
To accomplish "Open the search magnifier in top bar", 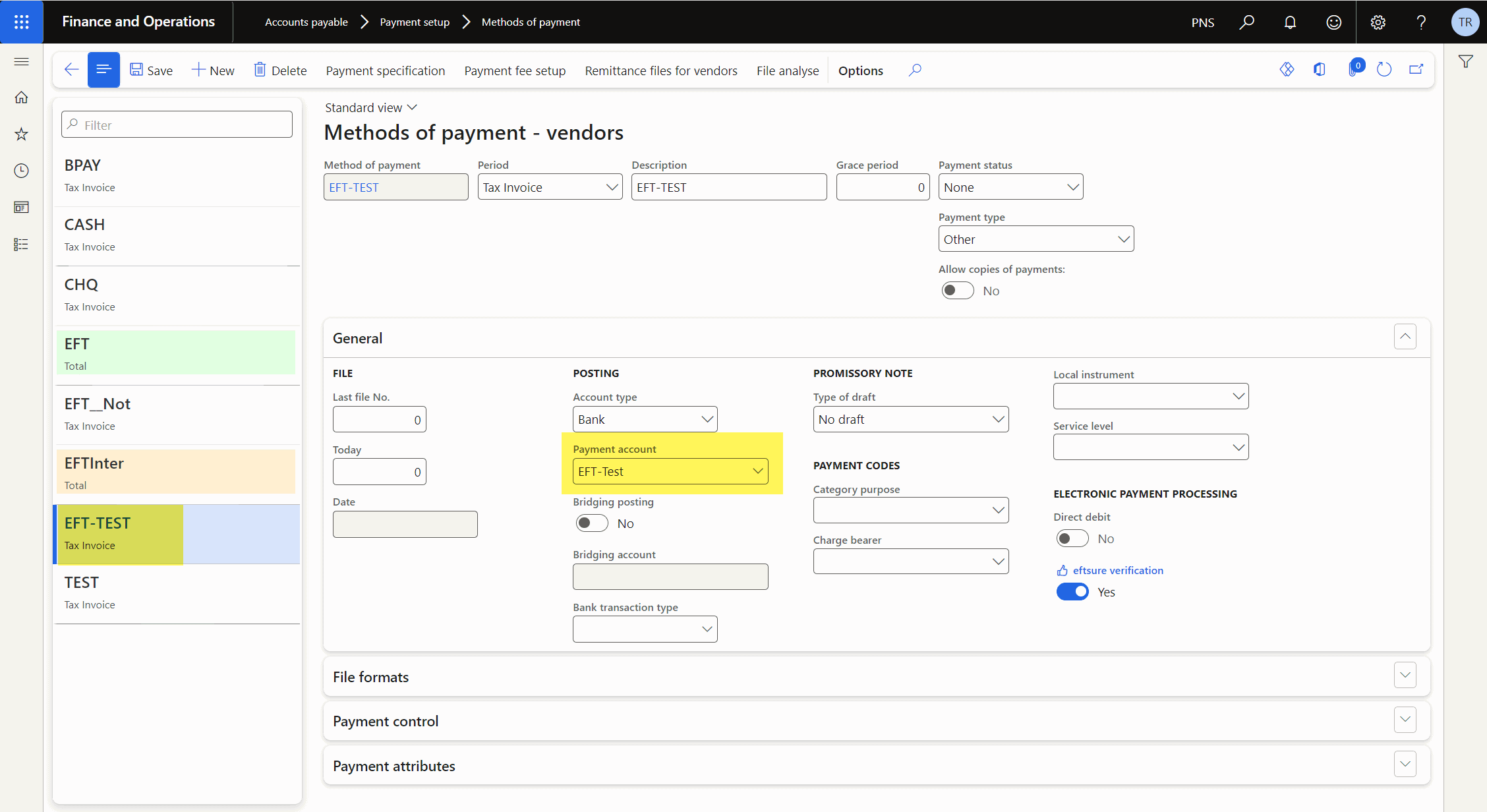I will point(1246,22).
